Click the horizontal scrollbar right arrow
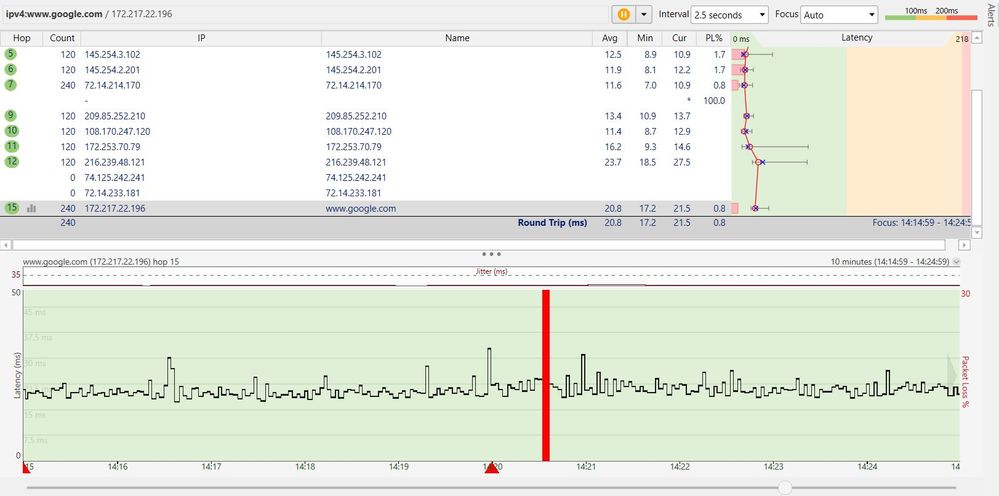Image resolution: width=999 pixels, height=496 pixels. coord(965,245)
